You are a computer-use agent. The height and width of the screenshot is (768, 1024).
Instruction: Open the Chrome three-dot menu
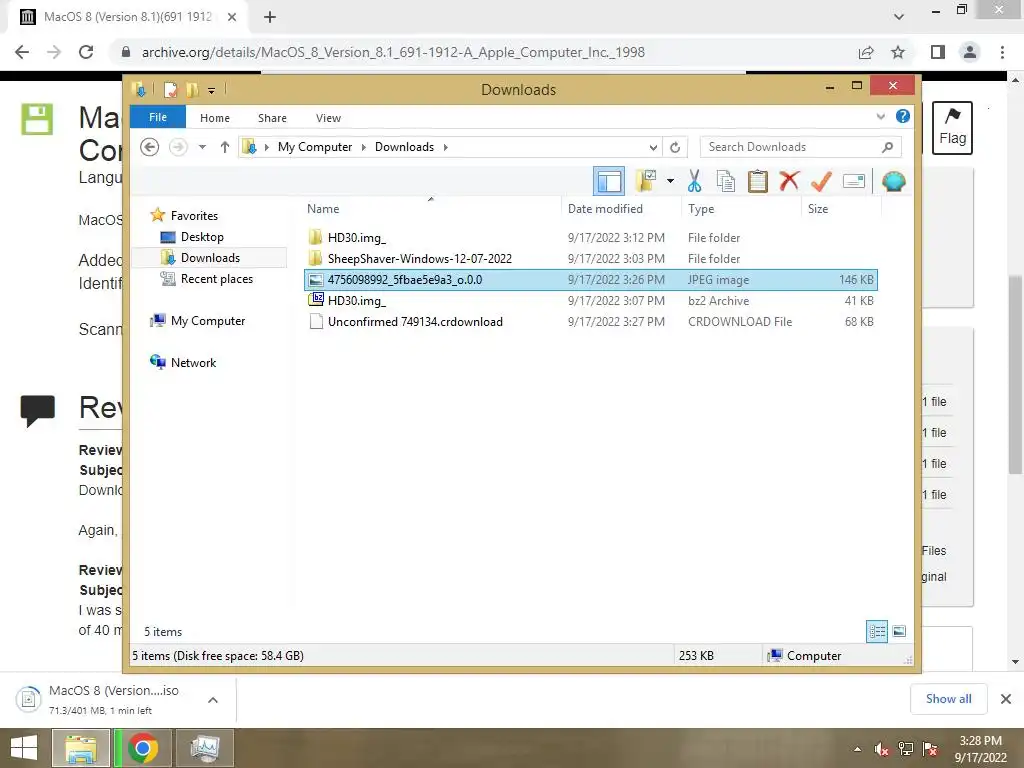[x=1002, y=52]
